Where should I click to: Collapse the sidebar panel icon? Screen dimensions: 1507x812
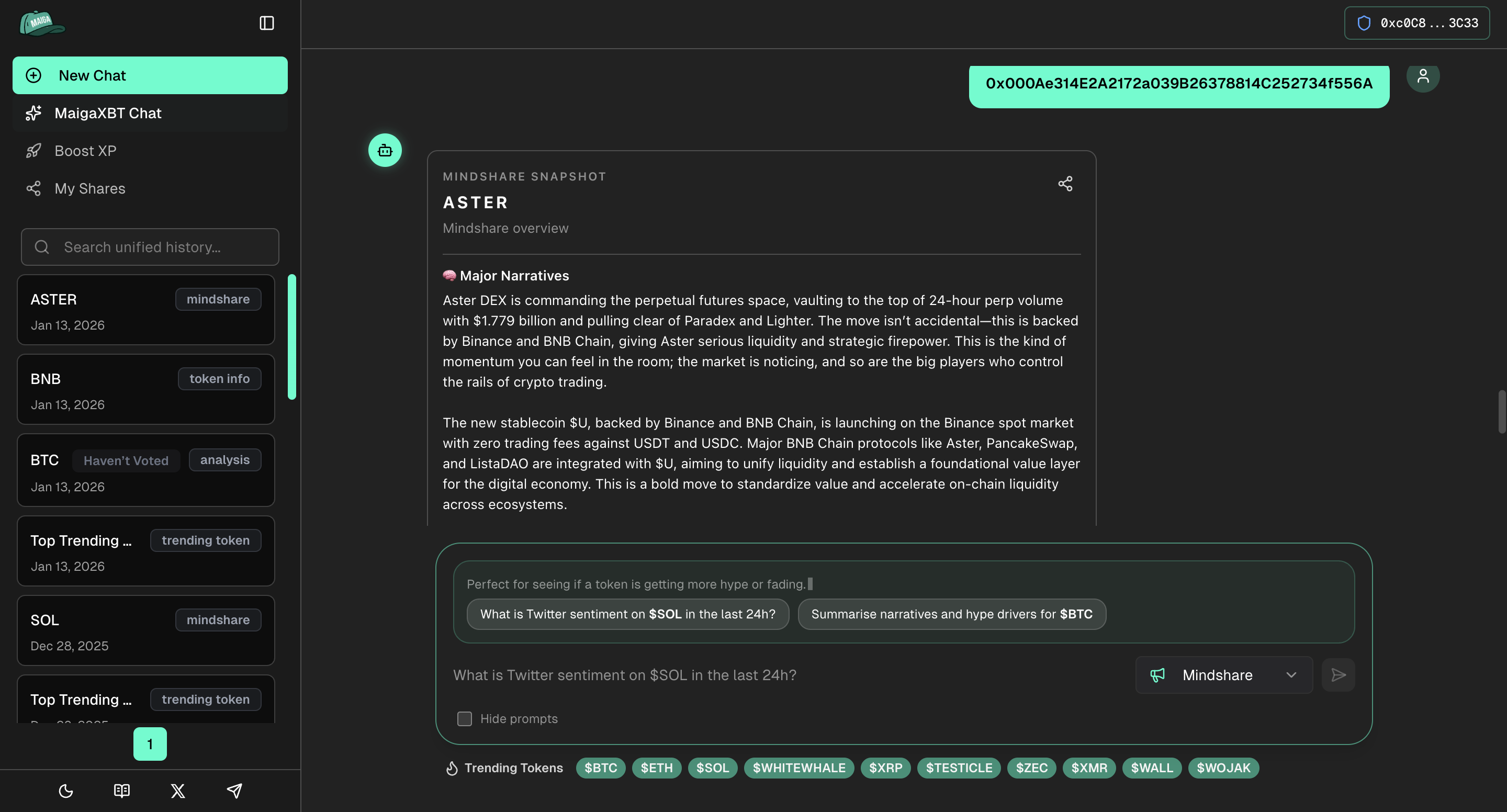pyautogui.click(x=267, y=24)
